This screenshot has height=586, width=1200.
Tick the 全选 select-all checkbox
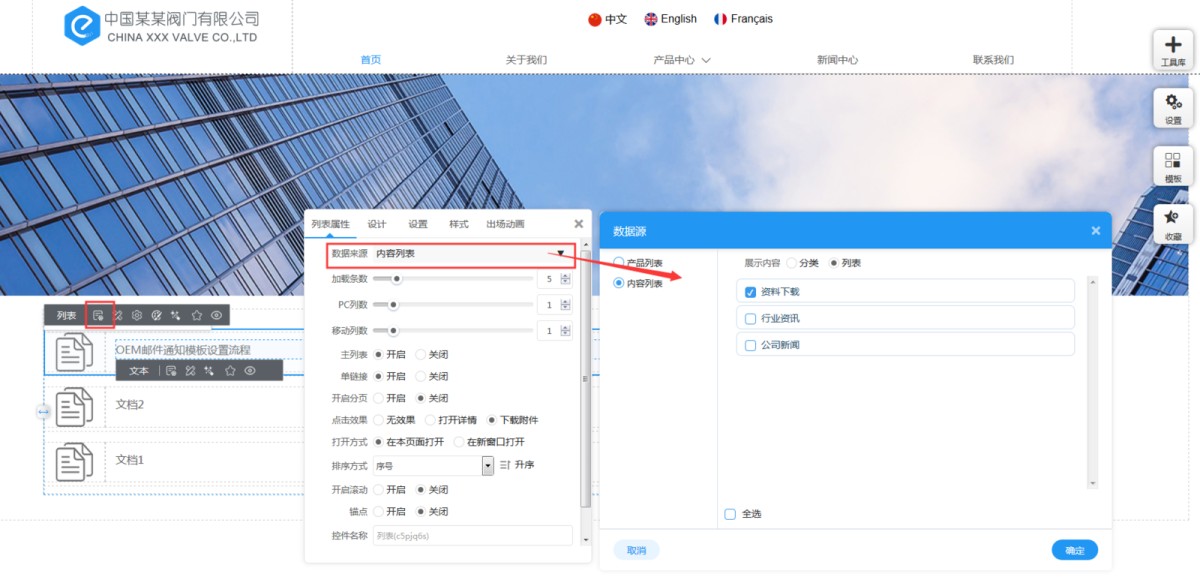(730, 514)
